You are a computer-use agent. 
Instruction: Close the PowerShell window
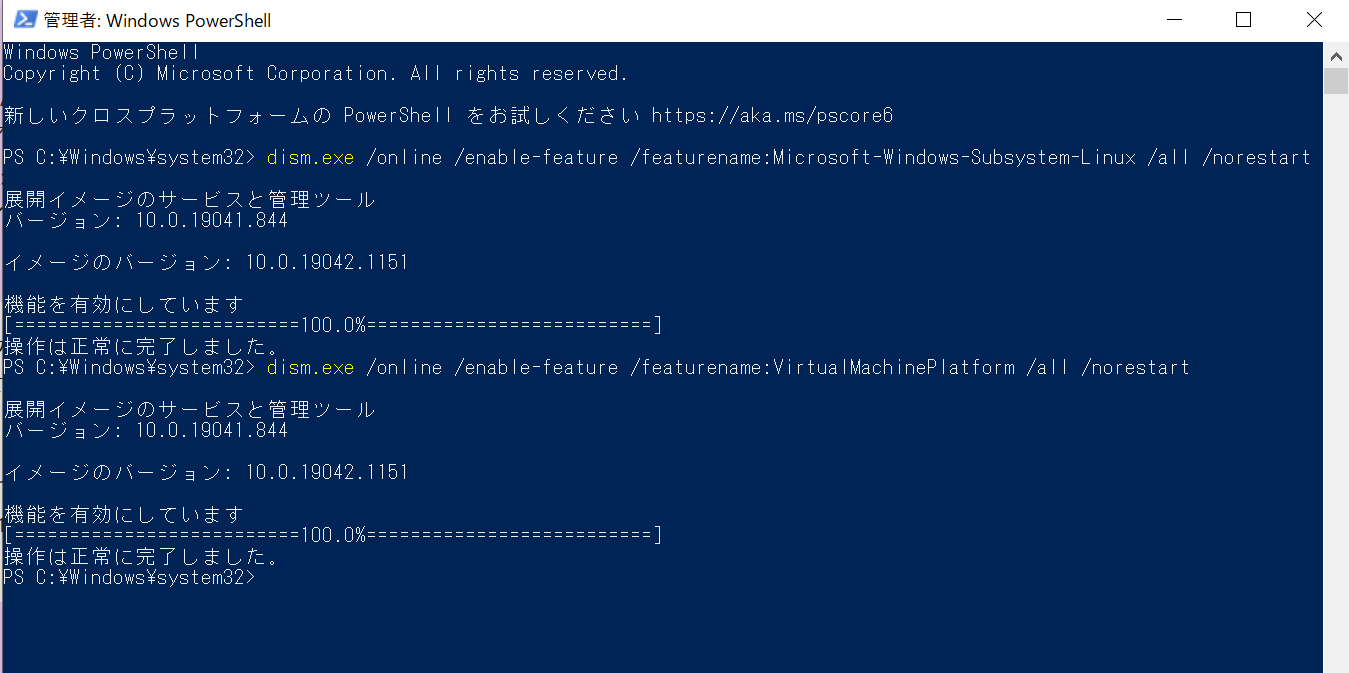(x=1313, y=19)
